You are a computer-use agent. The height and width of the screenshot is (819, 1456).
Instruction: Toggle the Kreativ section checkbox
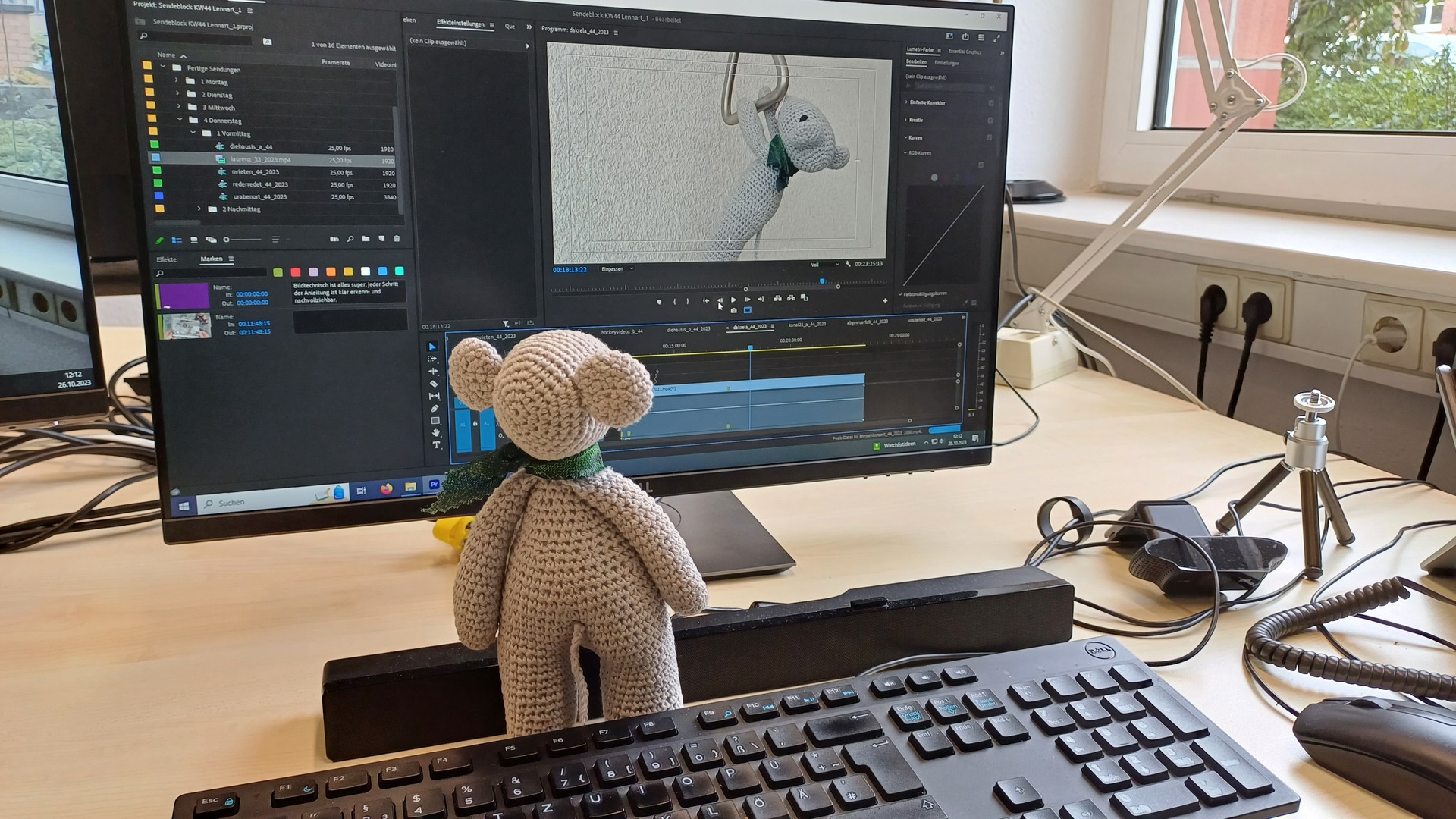pyautogui.click(x=990, y=120)
